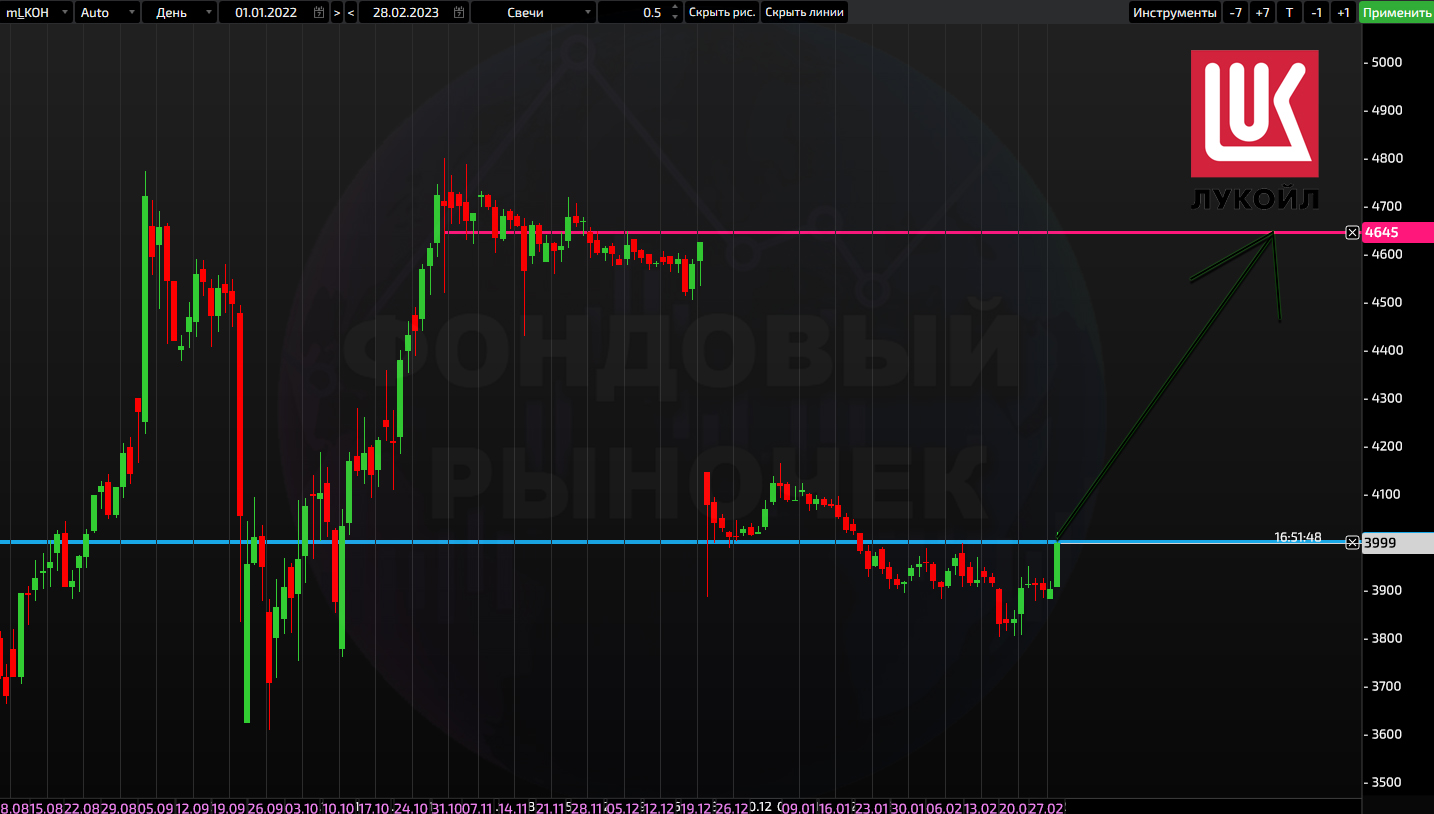Viewport: 1434px width, 814px height.
Task: Click the +1 day shift button
Action: (x=1344, y=12)
